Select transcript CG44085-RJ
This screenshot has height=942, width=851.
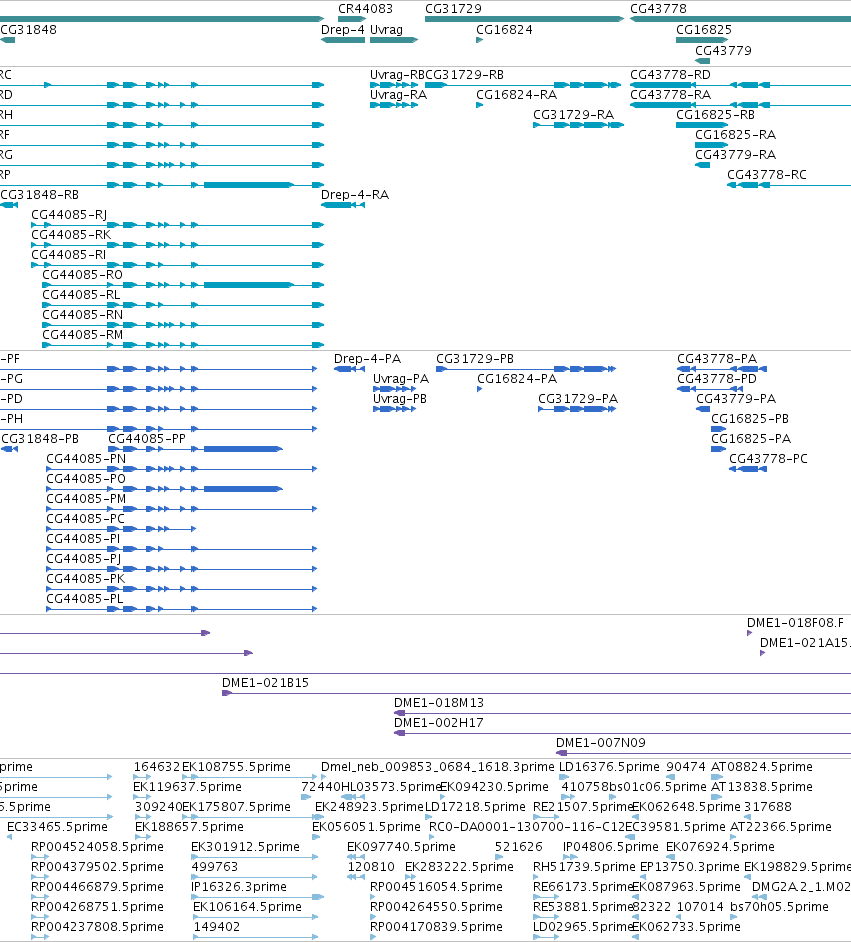pos(69,215)
